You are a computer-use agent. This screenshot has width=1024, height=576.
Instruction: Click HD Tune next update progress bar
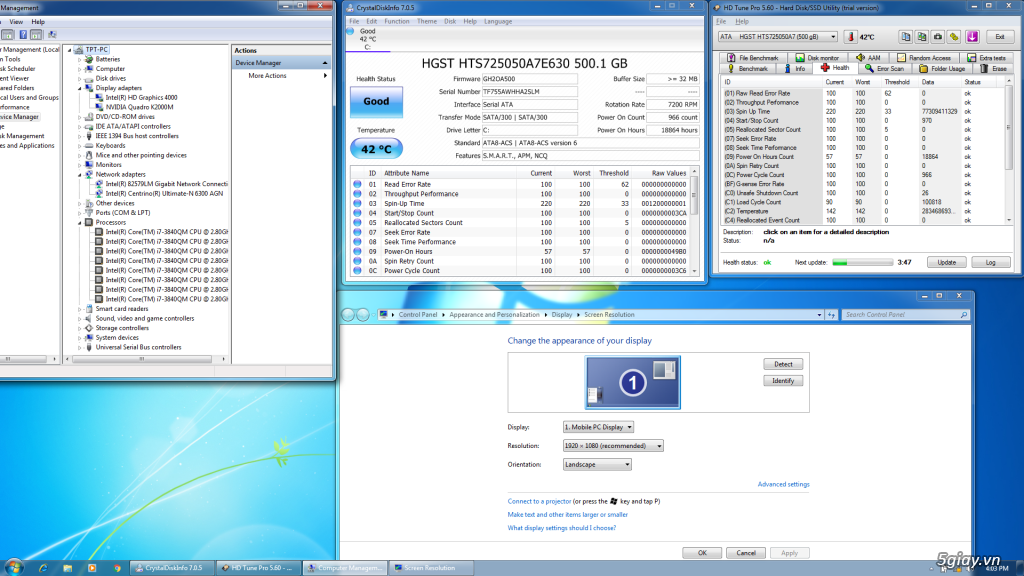tap(862, 263)
